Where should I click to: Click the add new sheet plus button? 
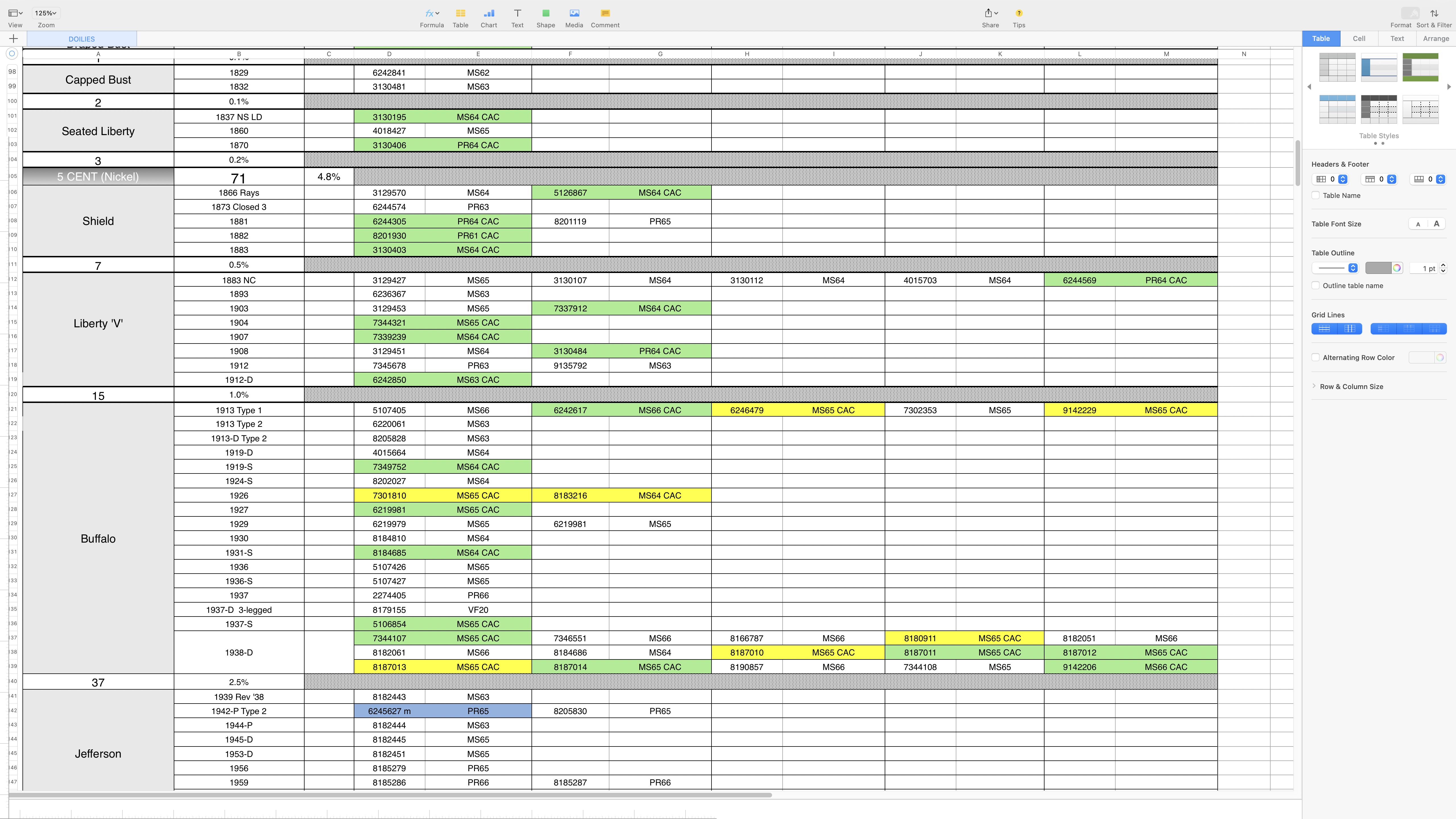[x=14, y=38]
